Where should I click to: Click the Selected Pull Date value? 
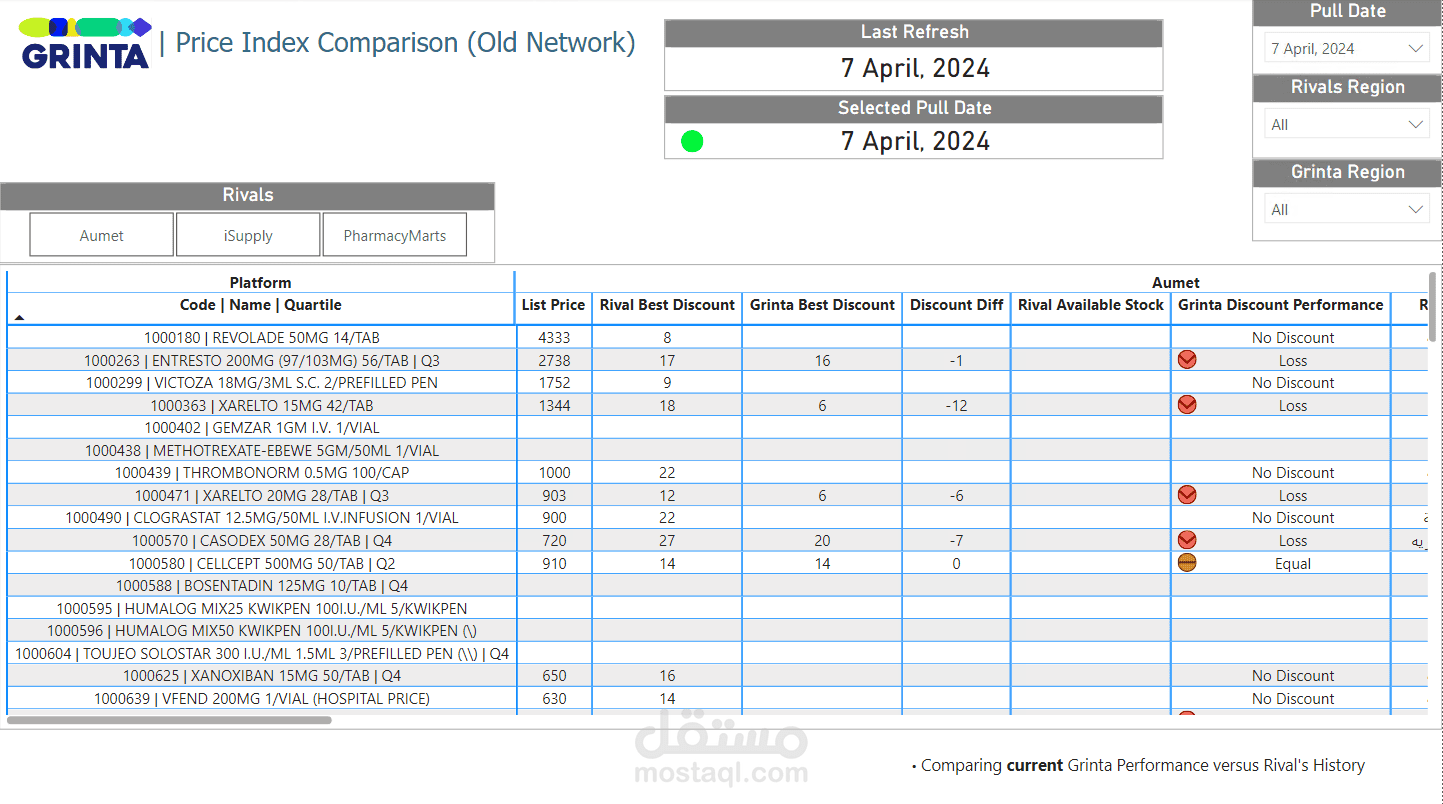tap(915, 141)
